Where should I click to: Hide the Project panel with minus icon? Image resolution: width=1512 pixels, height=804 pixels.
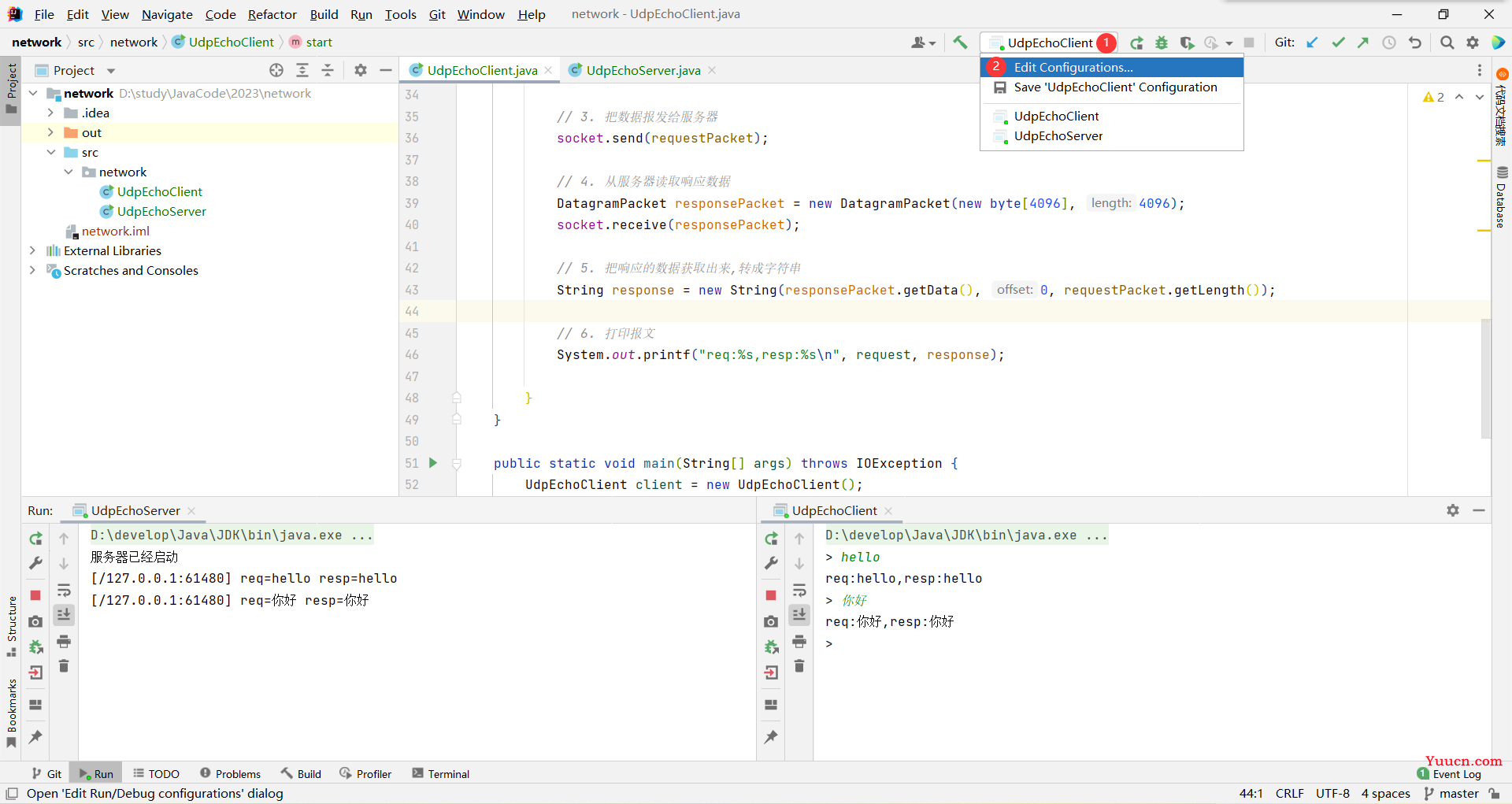[386, 70]
